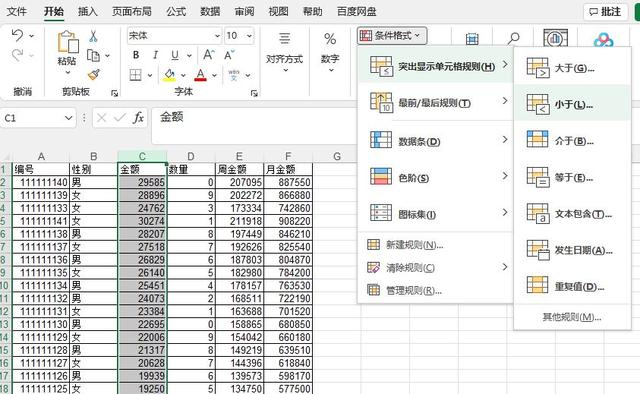Image resolution: width=640 pixels, height=394 pixels.
Task: Expand the underline style arrow
Action: click(x=189, y=56)
